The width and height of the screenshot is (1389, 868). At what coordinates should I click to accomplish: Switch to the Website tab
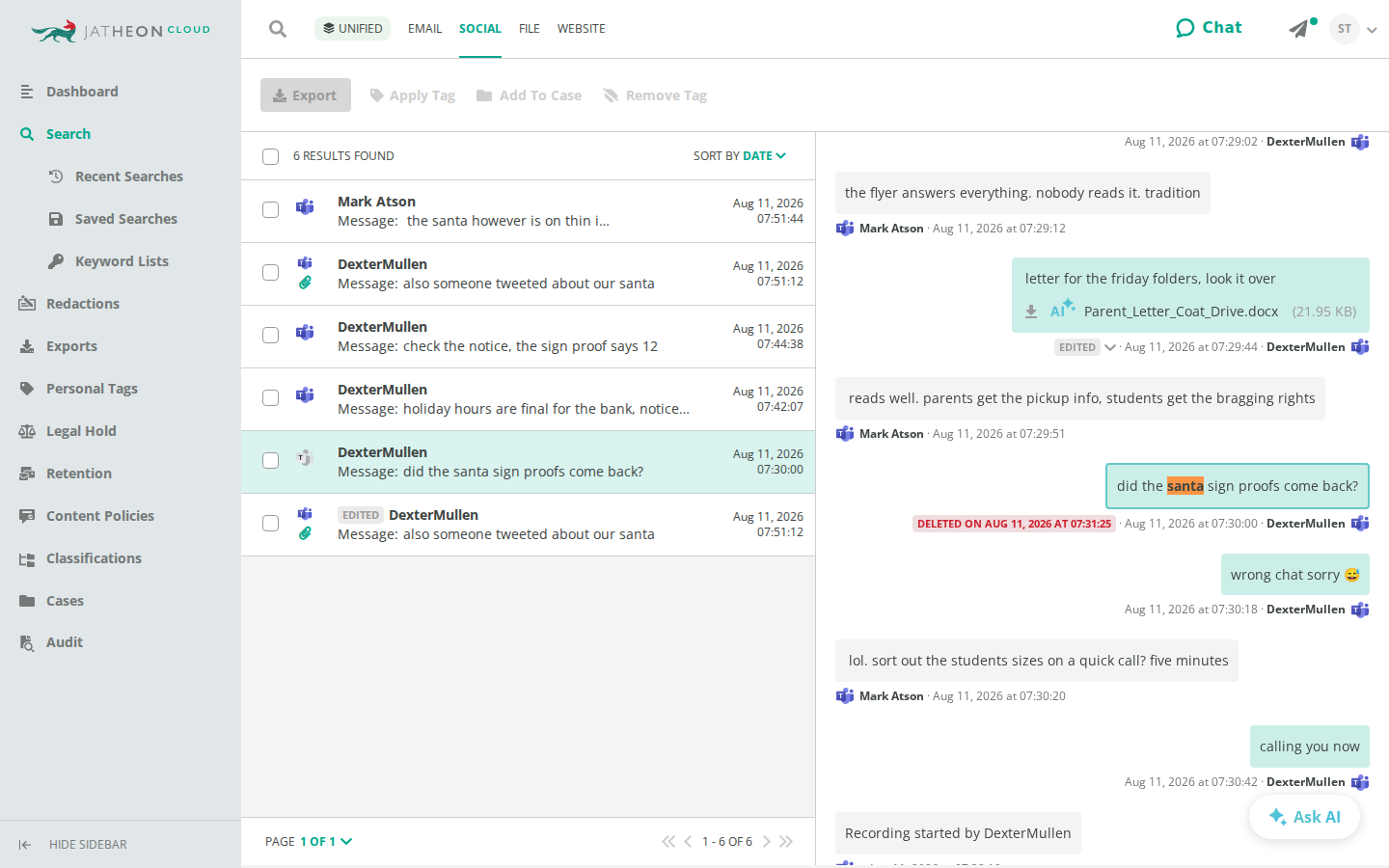[x=582, y=29]
